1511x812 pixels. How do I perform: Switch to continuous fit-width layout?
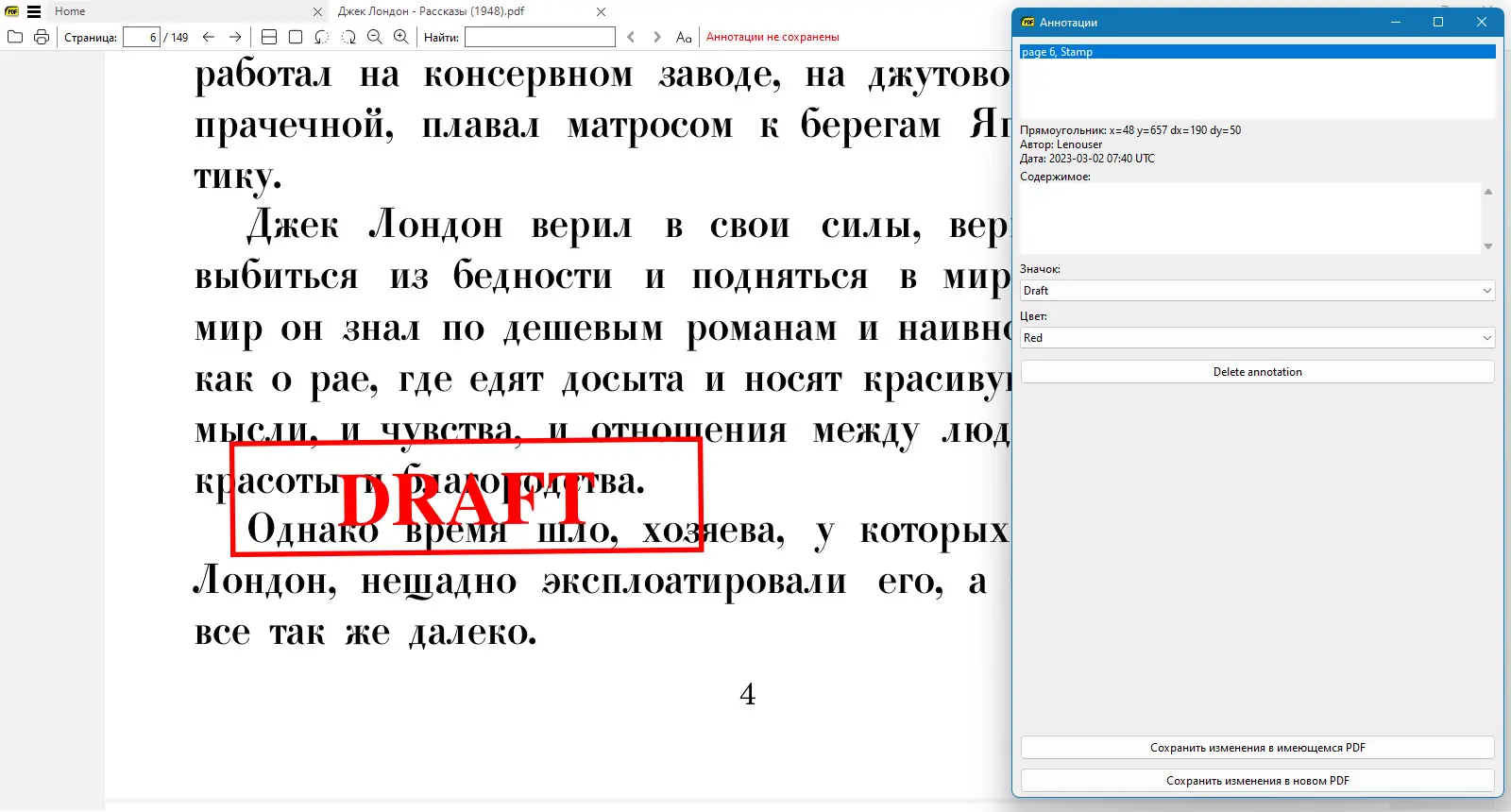[x=269, y=37]
